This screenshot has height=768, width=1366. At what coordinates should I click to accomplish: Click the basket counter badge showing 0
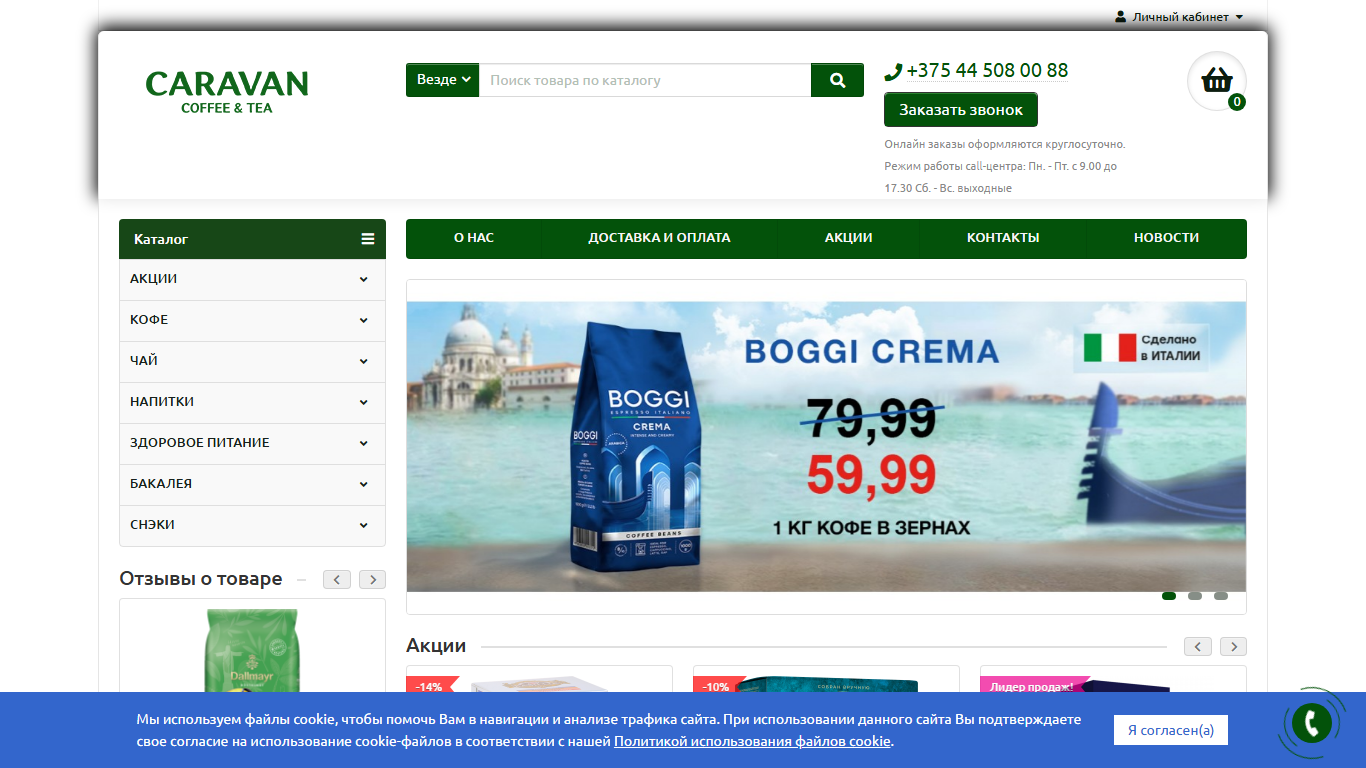click(1237, 101)
